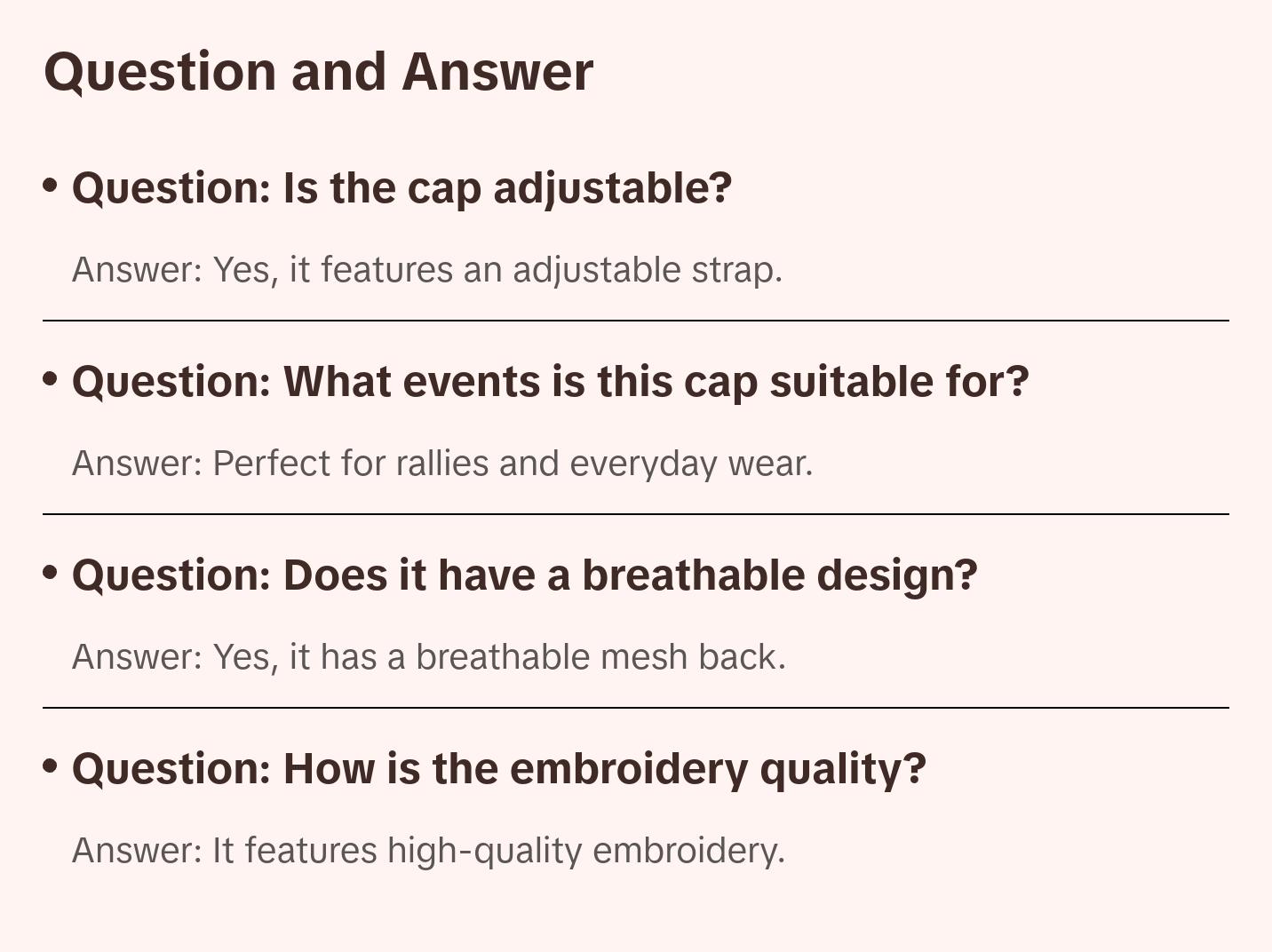Select the 'What events is this cap suitable for?' question
Viewport: 1272px width, 952px height.
[550, 382]
